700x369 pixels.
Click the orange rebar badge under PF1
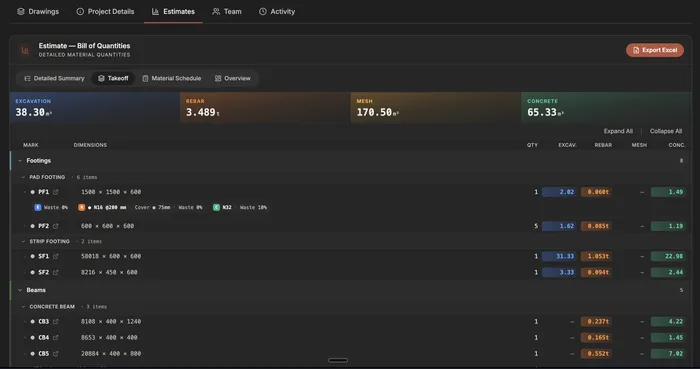tap(81, 207)
